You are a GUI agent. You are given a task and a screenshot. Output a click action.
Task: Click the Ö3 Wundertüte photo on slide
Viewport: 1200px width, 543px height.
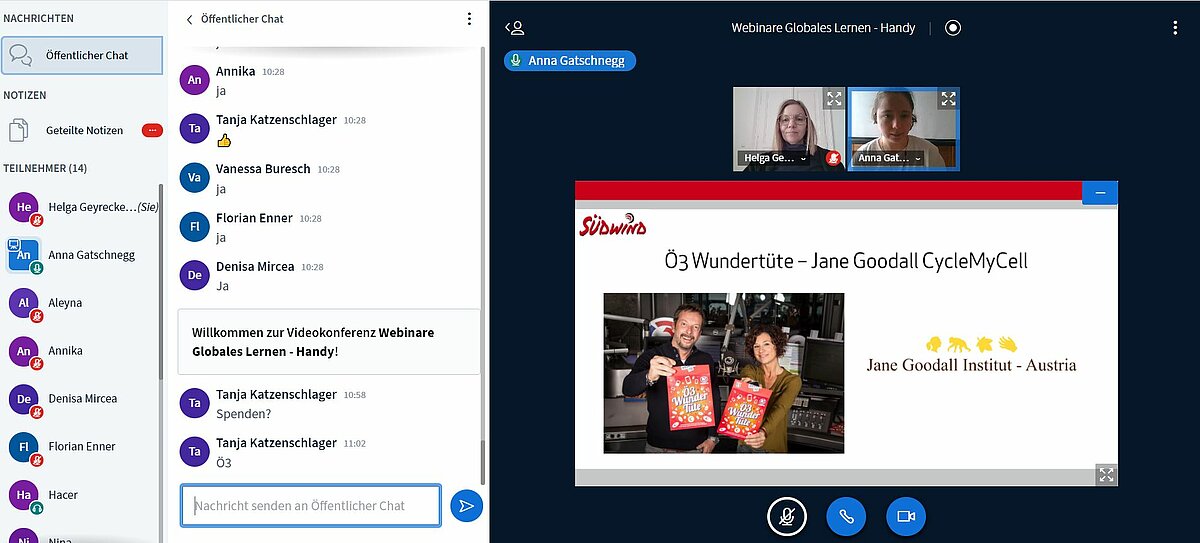point(724,373)
